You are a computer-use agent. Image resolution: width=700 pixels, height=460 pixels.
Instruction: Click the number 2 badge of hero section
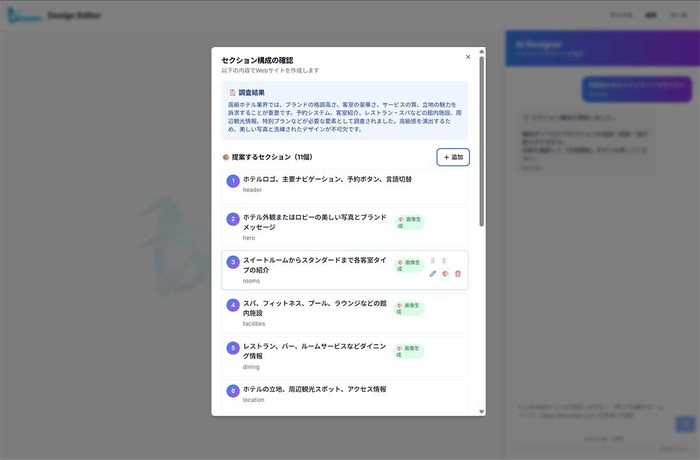233,218
